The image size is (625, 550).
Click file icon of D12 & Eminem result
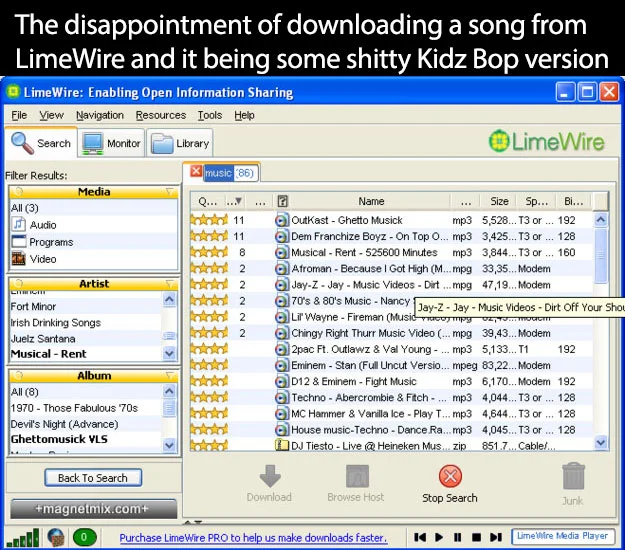click(x=282, y=381)
